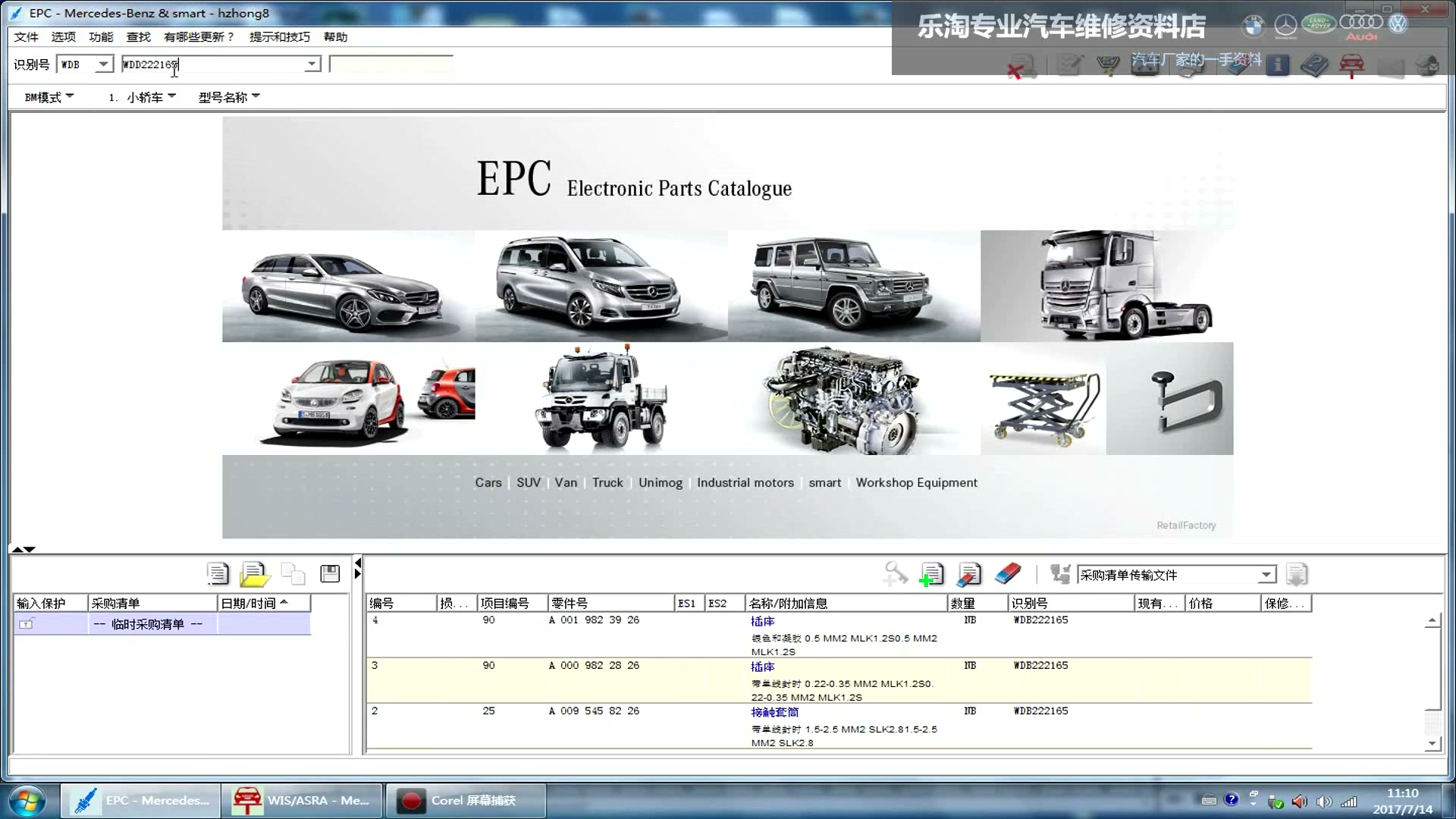Click the delete-with-red-X toolbar icon
The height and width of the screenshot is (819, 1456).
coord(1021,67)
